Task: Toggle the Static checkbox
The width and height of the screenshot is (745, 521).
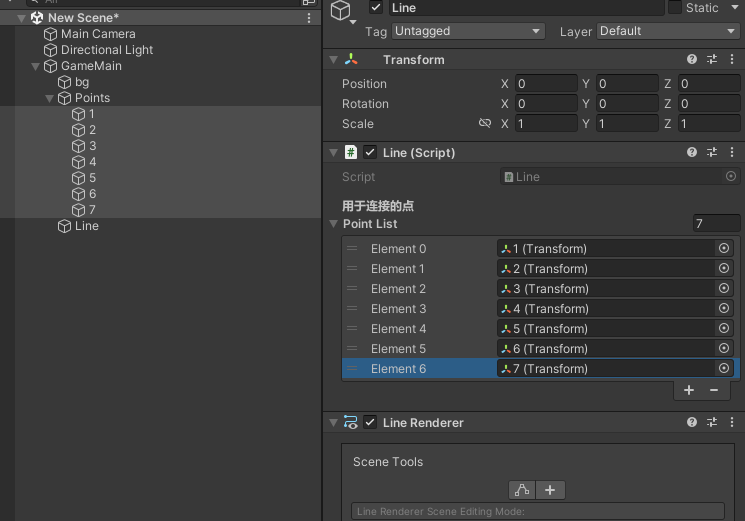Action: click(675, 7)
